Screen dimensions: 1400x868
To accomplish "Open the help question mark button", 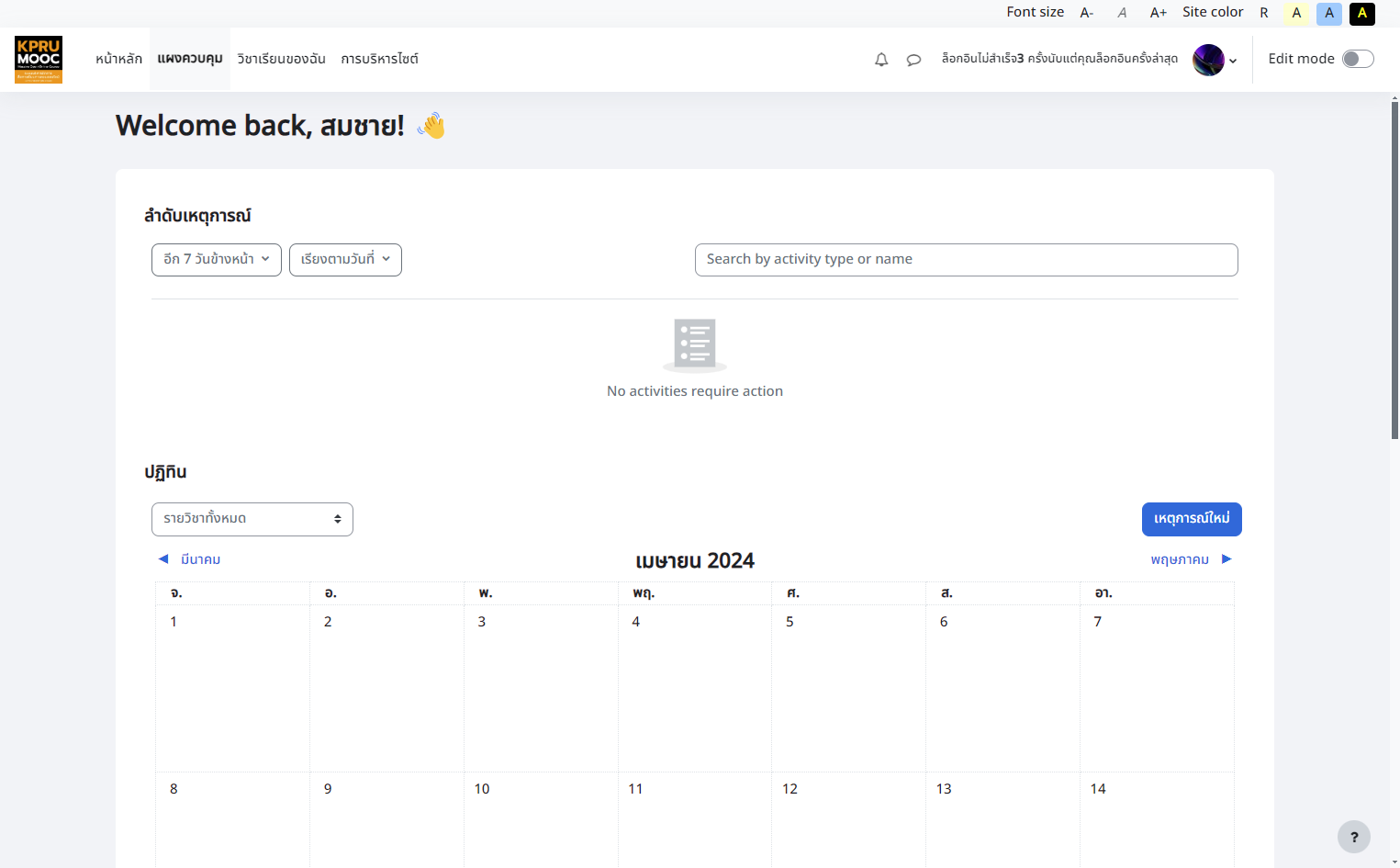I will coord(1354,837).
